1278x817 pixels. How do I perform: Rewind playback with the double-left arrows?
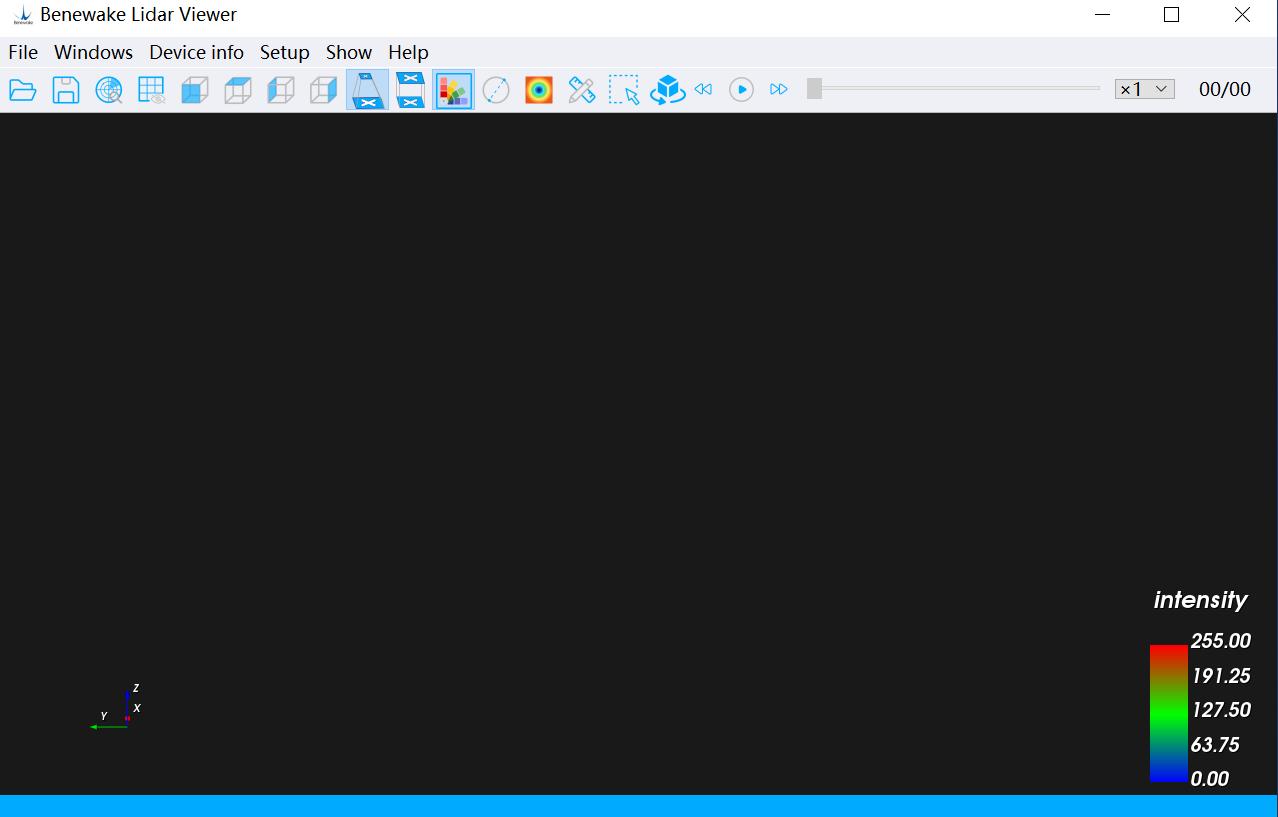pyautogui.click(x=703, y=90)
